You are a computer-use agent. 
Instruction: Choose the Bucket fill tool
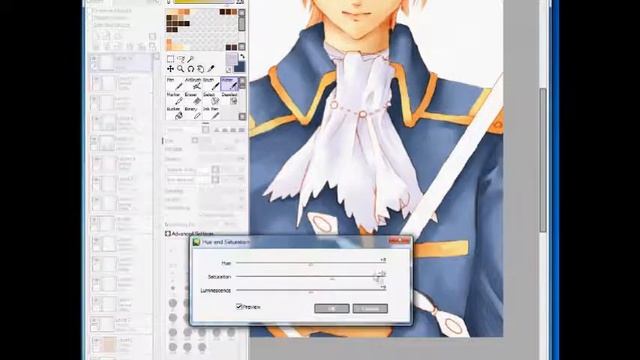pos(175,113)
